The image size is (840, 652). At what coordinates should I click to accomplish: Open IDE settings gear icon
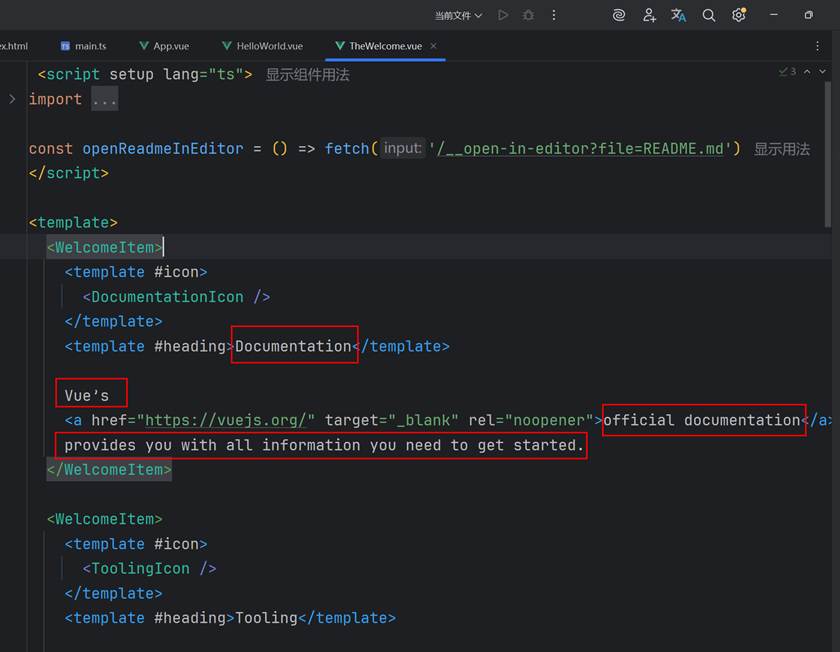click(739, 15)
